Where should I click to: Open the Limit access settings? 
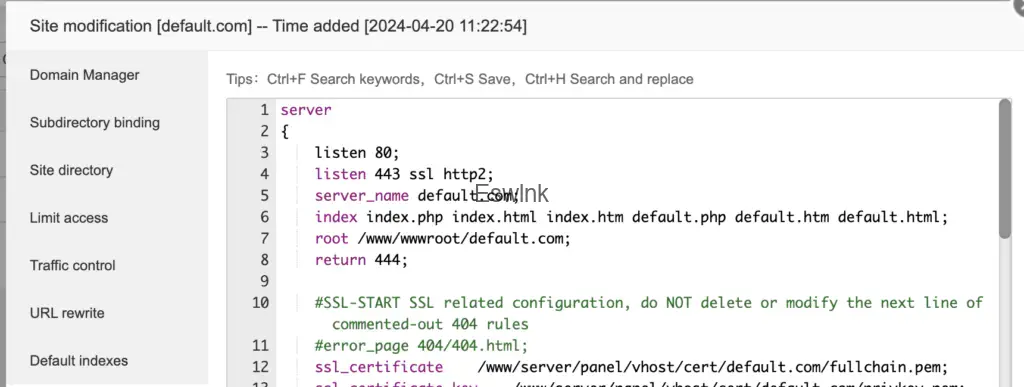pyautogui.click(x=69, y=218)
